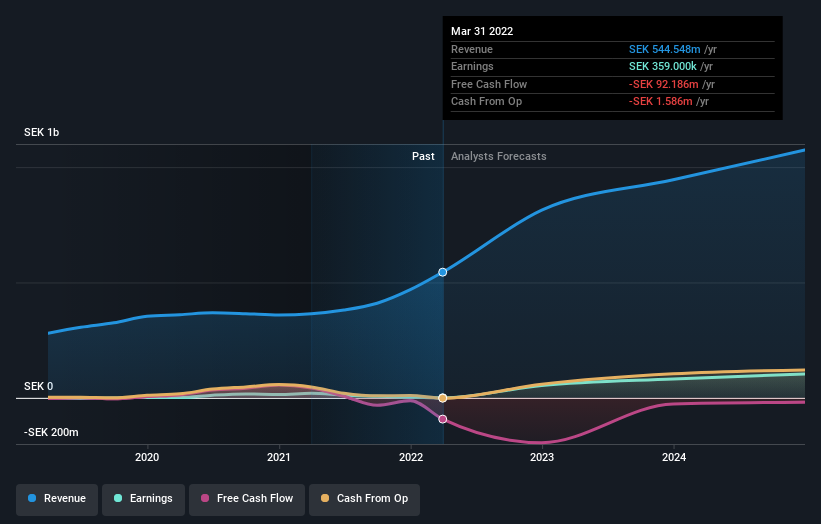
Task: Toggle the Free Cash Flow legend series
Action: pyautogui.click(x=247, y=499)
